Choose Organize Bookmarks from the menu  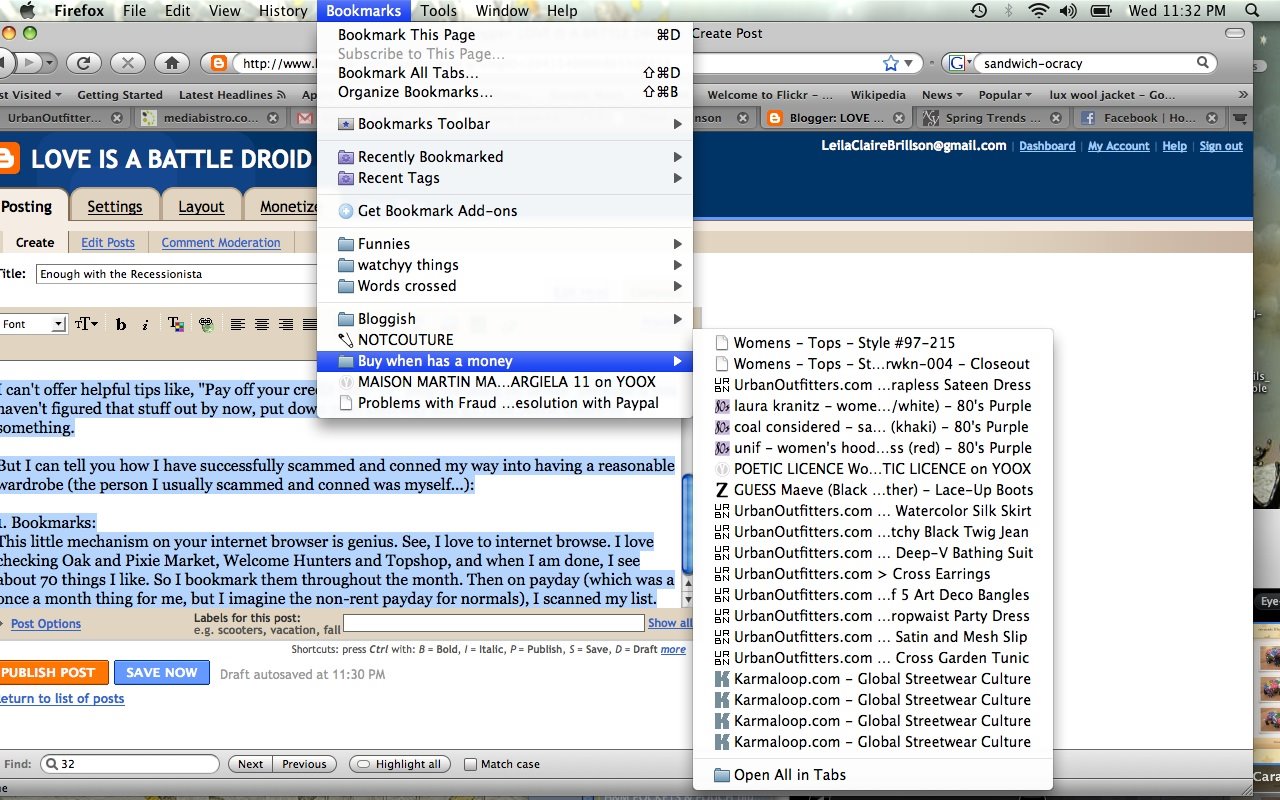tap(504, 92)
